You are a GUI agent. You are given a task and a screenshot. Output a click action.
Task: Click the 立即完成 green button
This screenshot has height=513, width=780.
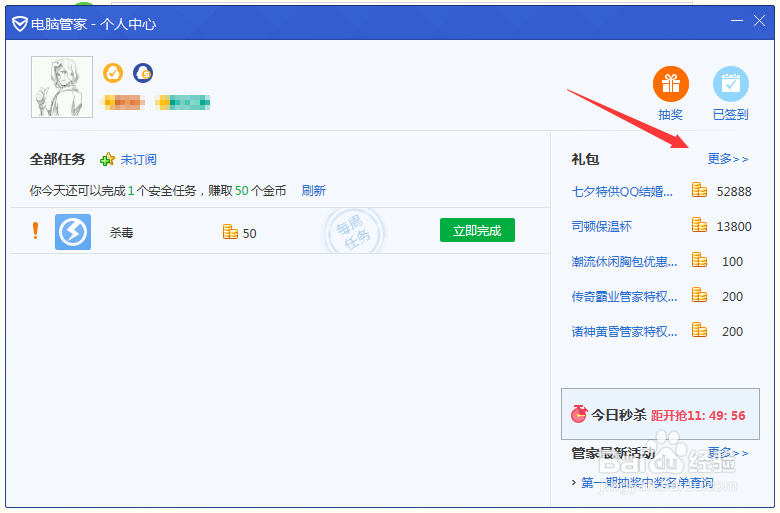pyautogui.click(x=477, y=230)
